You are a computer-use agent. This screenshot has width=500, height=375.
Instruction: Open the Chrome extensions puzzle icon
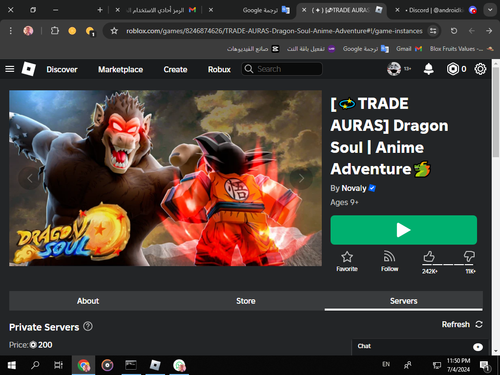click(55, 31)
